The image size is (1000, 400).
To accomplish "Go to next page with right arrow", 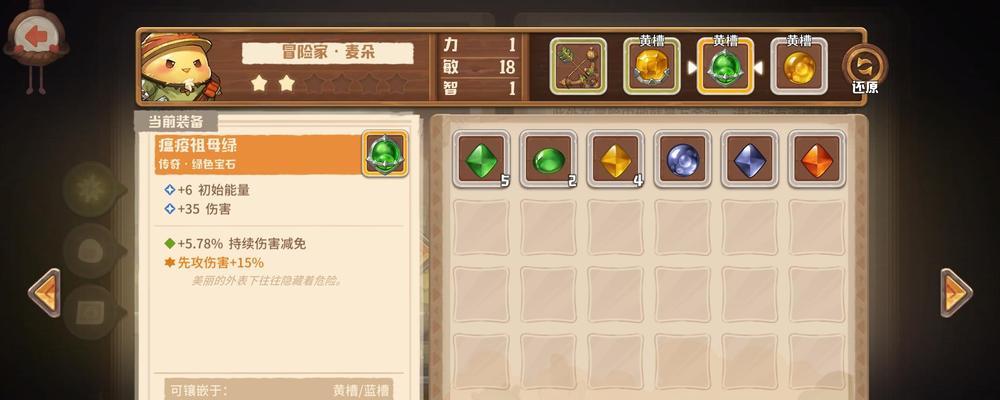I will point(957,293).
